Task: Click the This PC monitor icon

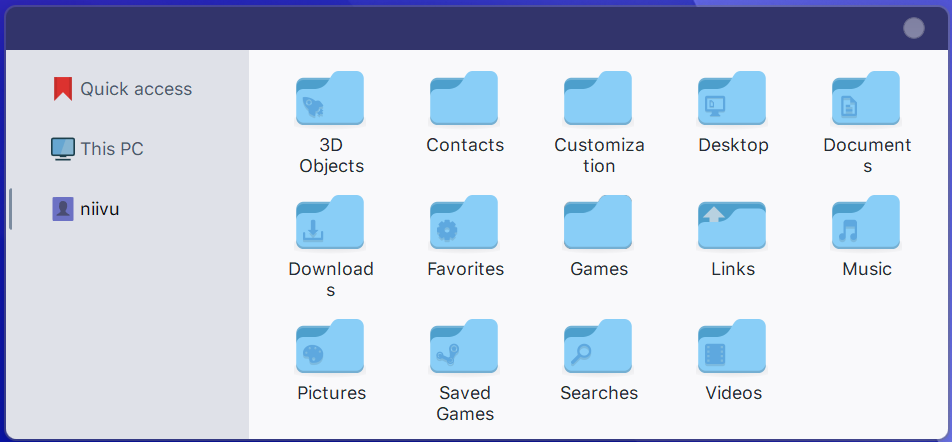Action: click(x=63, y=149)
